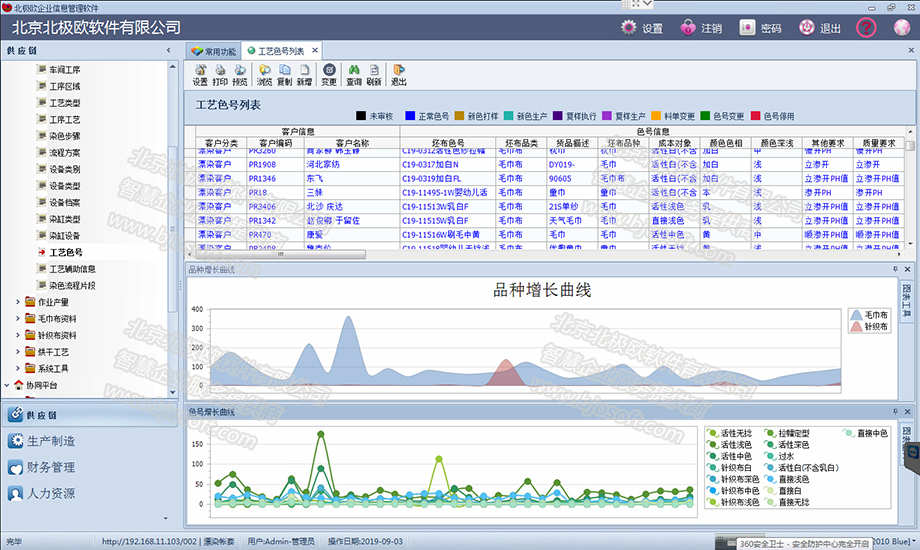Toggle 针织布白 series in legend

pos(730,468)
